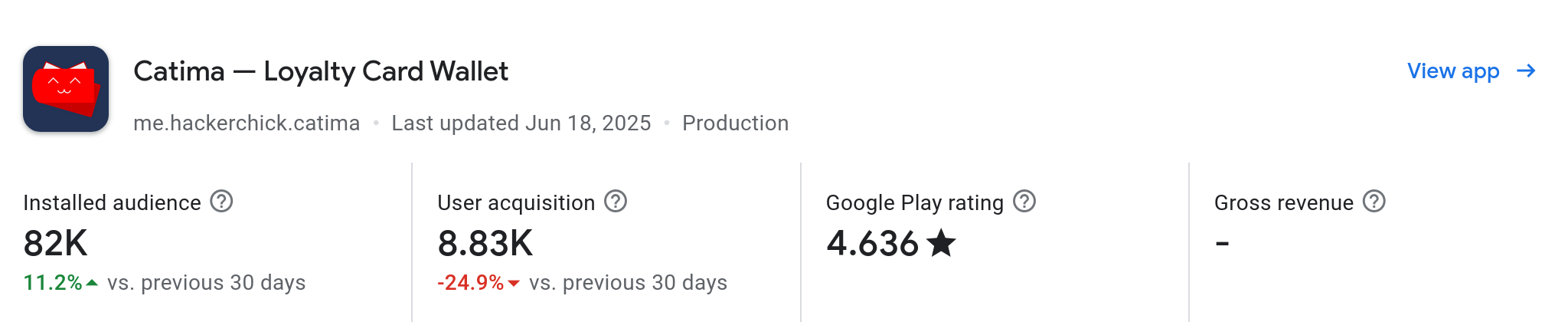The width and height of the screenshot is (1568, 322).
Task: Click the star icon beside 4.636 rating
Action: tap(941, 243)
